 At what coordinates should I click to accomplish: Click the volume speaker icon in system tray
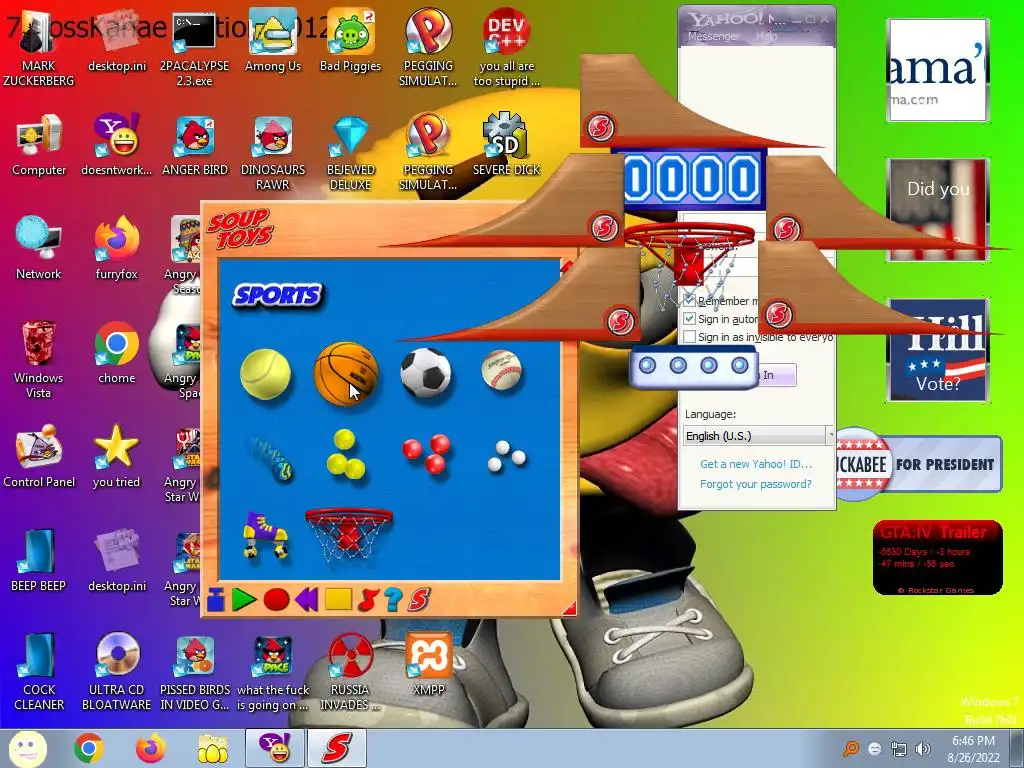pos(923,749)
